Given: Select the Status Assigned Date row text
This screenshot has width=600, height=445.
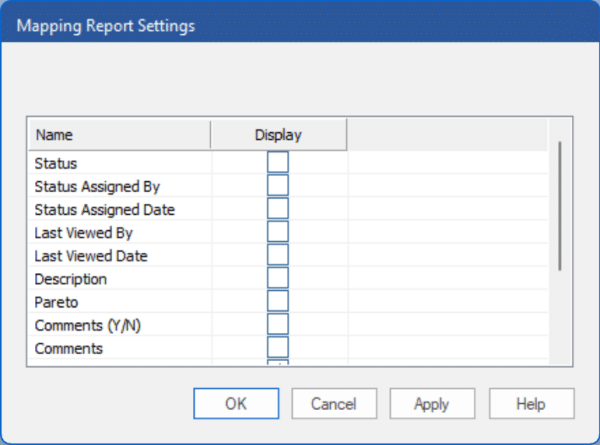Looking at the screenshot, I should pos(104,210).
